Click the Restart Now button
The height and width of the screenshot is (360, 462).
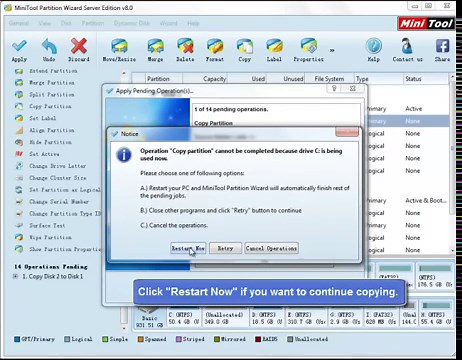(188, 248)
